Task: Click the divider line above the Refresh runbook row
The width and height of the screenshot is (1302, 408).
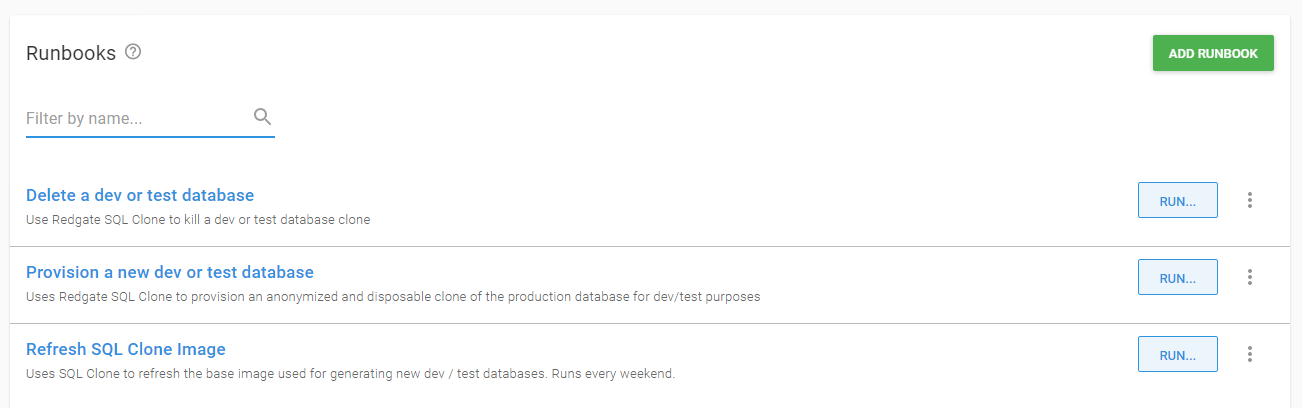Action: click(650, 323)
